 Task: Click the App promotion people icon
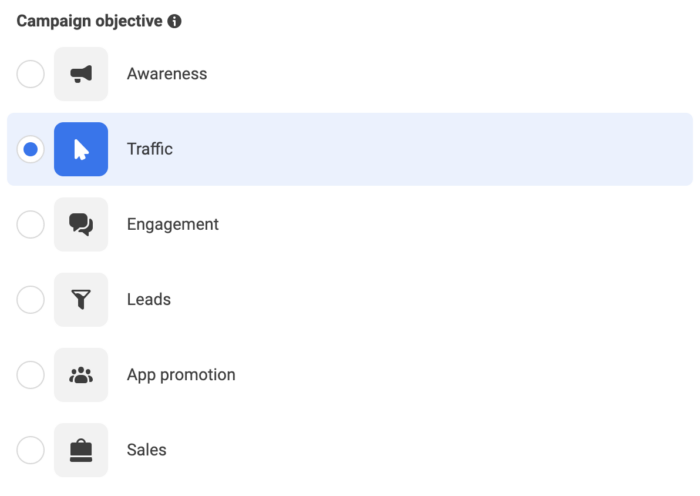coord(81,375)
